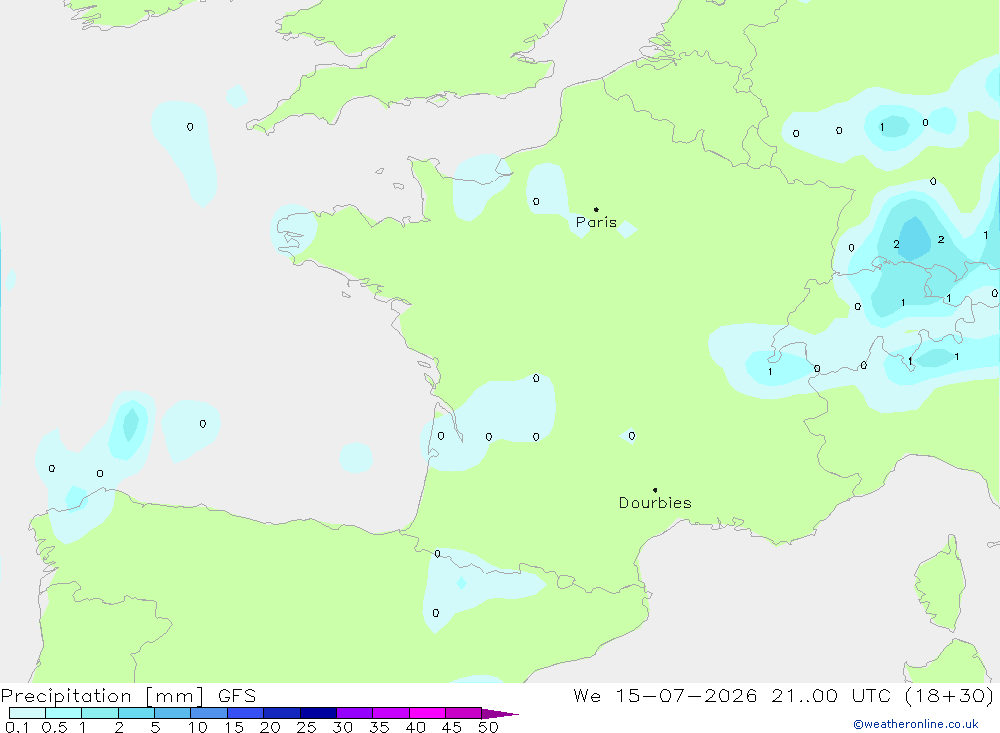Click the Dourbies town label

(x=655, y=503)
